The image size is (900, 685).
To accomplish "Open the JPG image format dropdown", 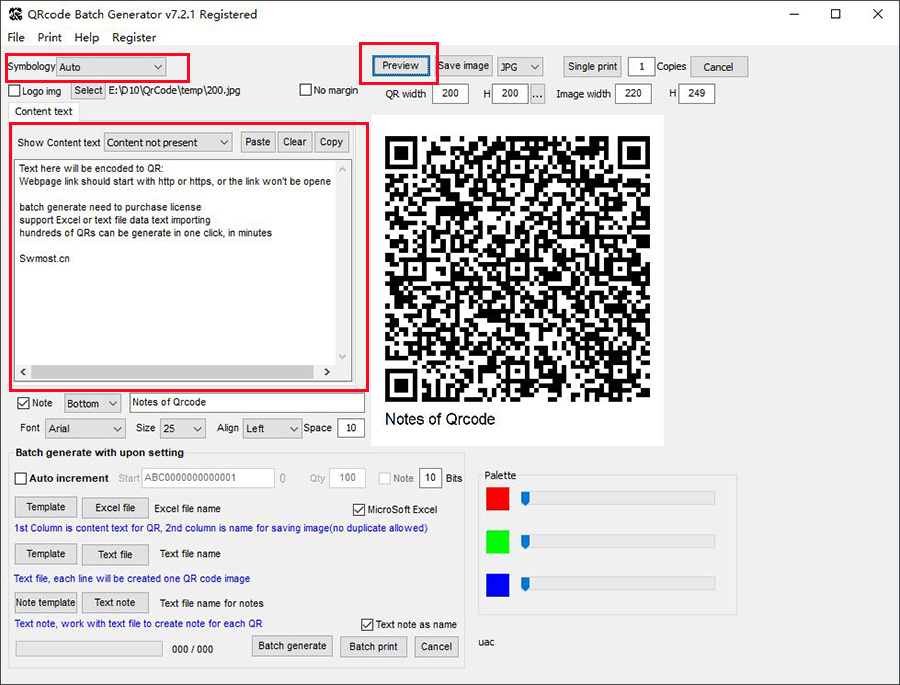I will point(519,67).
